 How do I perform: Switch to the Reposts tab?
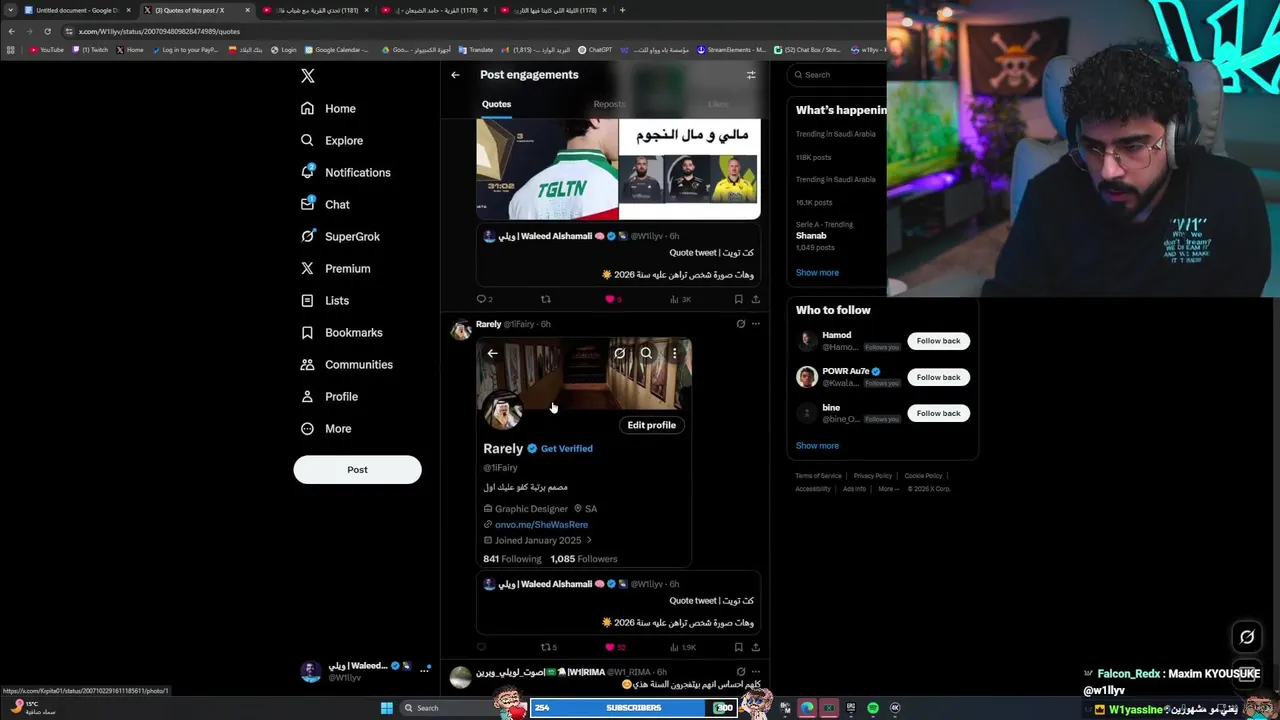[x=609, y=104]
